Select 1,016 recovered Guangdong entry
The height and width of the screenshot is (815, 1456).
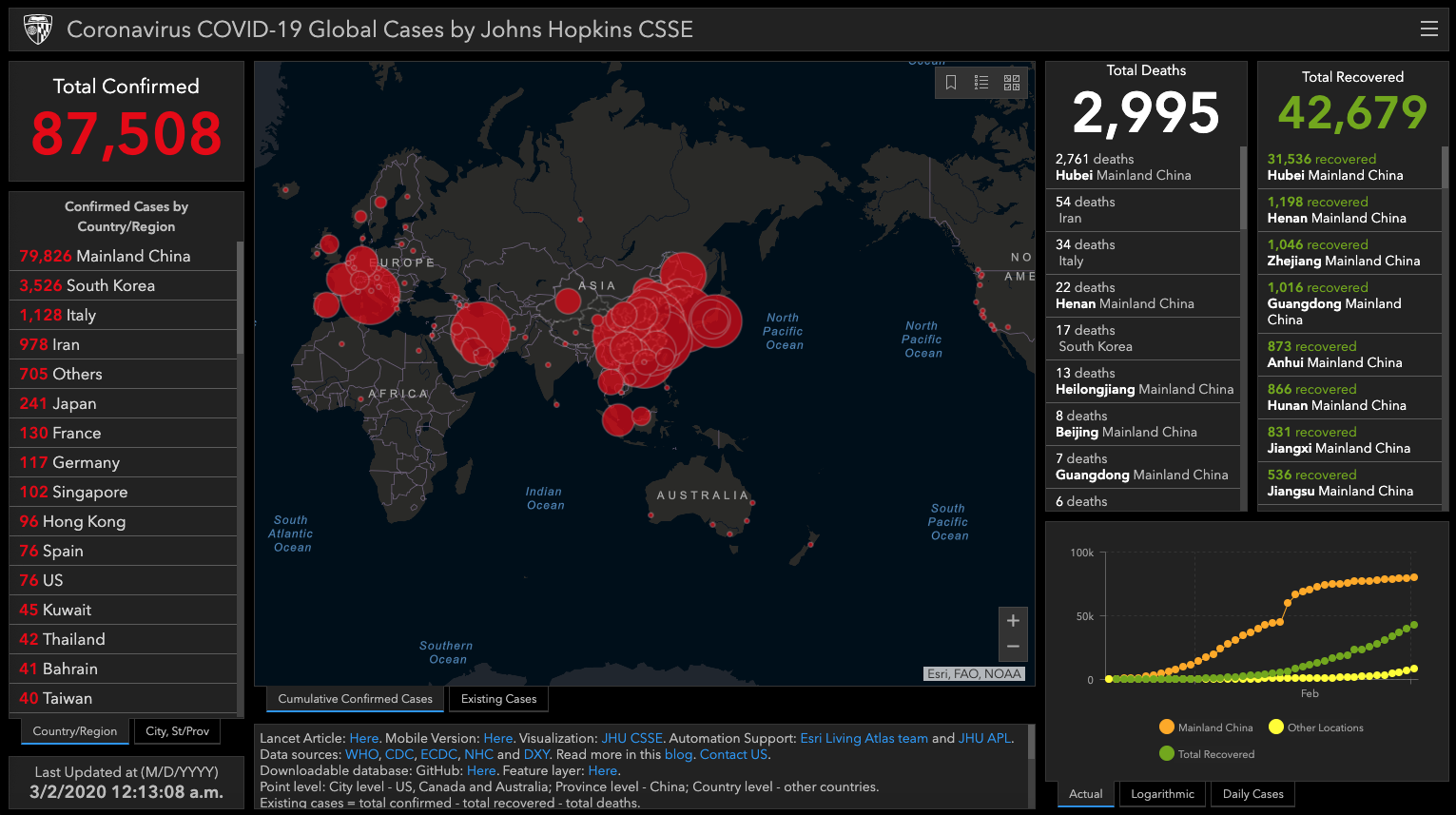click(x=1350, y=303)
